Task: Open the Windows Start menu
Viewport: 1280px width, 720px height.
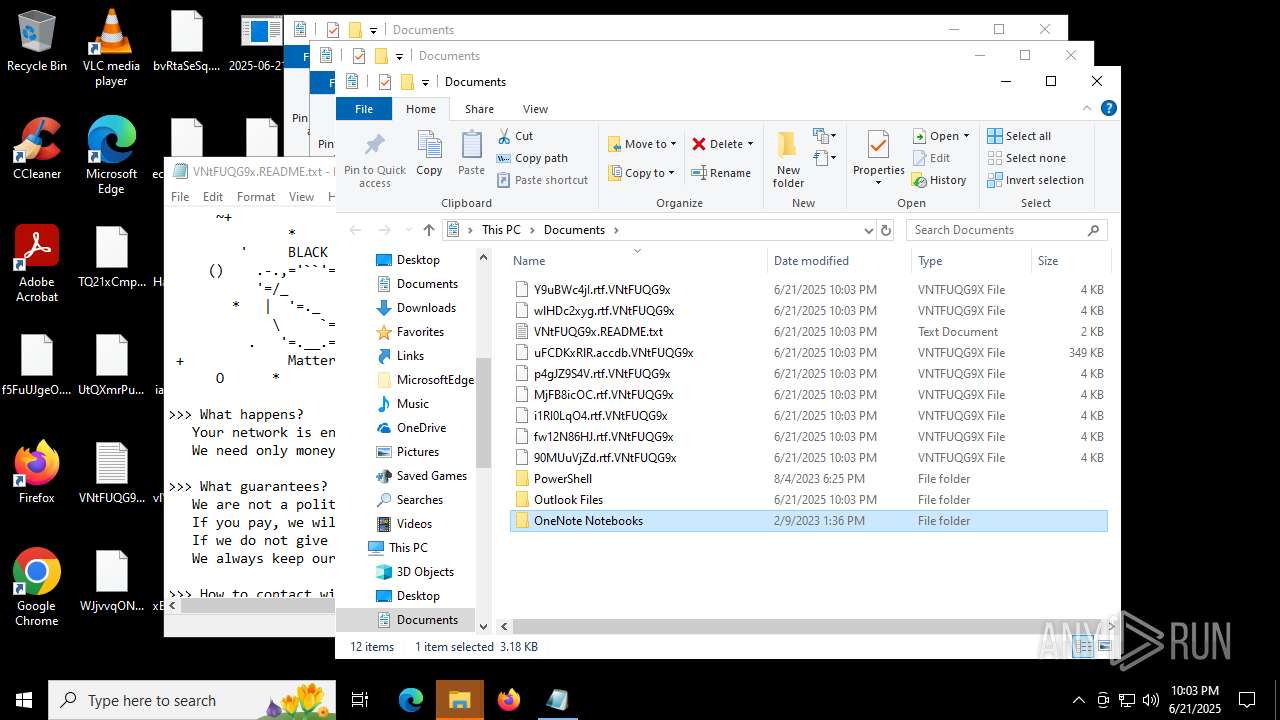Action: 24,700
